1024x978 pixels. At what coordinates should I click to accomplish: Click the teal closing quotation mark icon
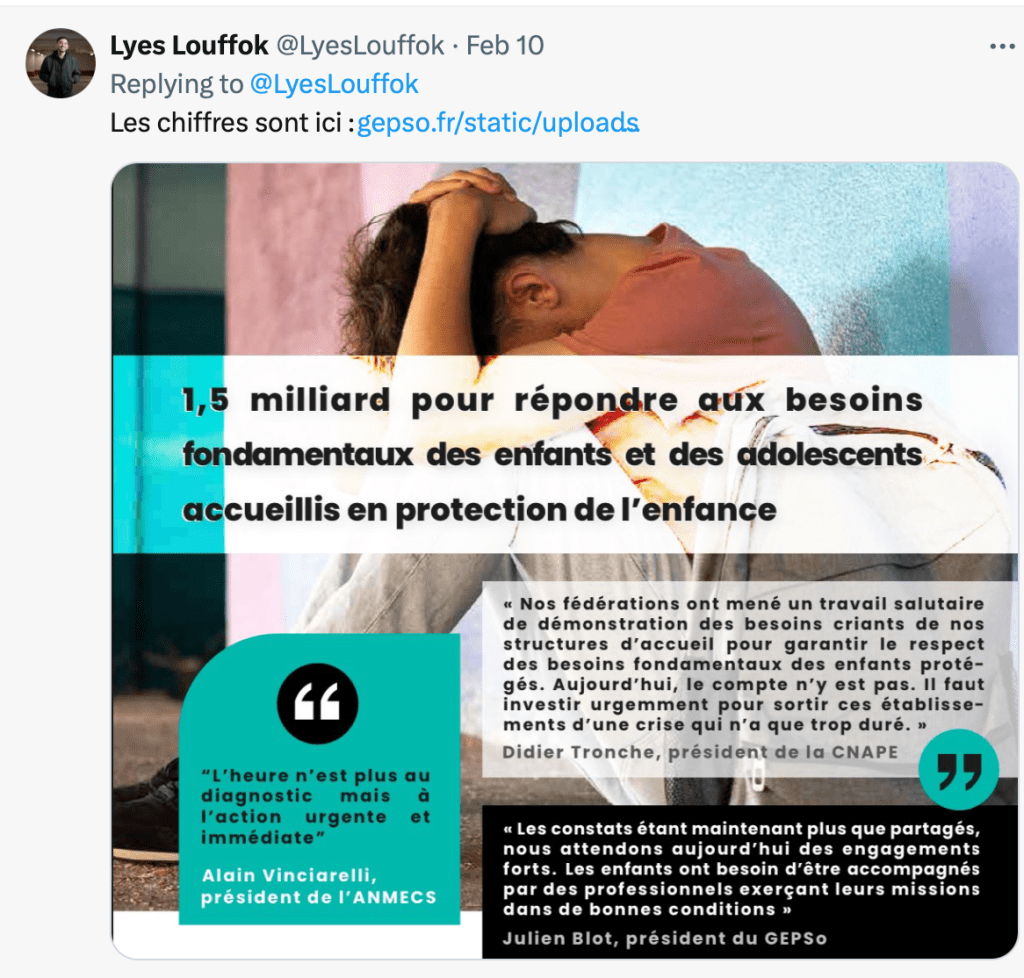(959, 769)
